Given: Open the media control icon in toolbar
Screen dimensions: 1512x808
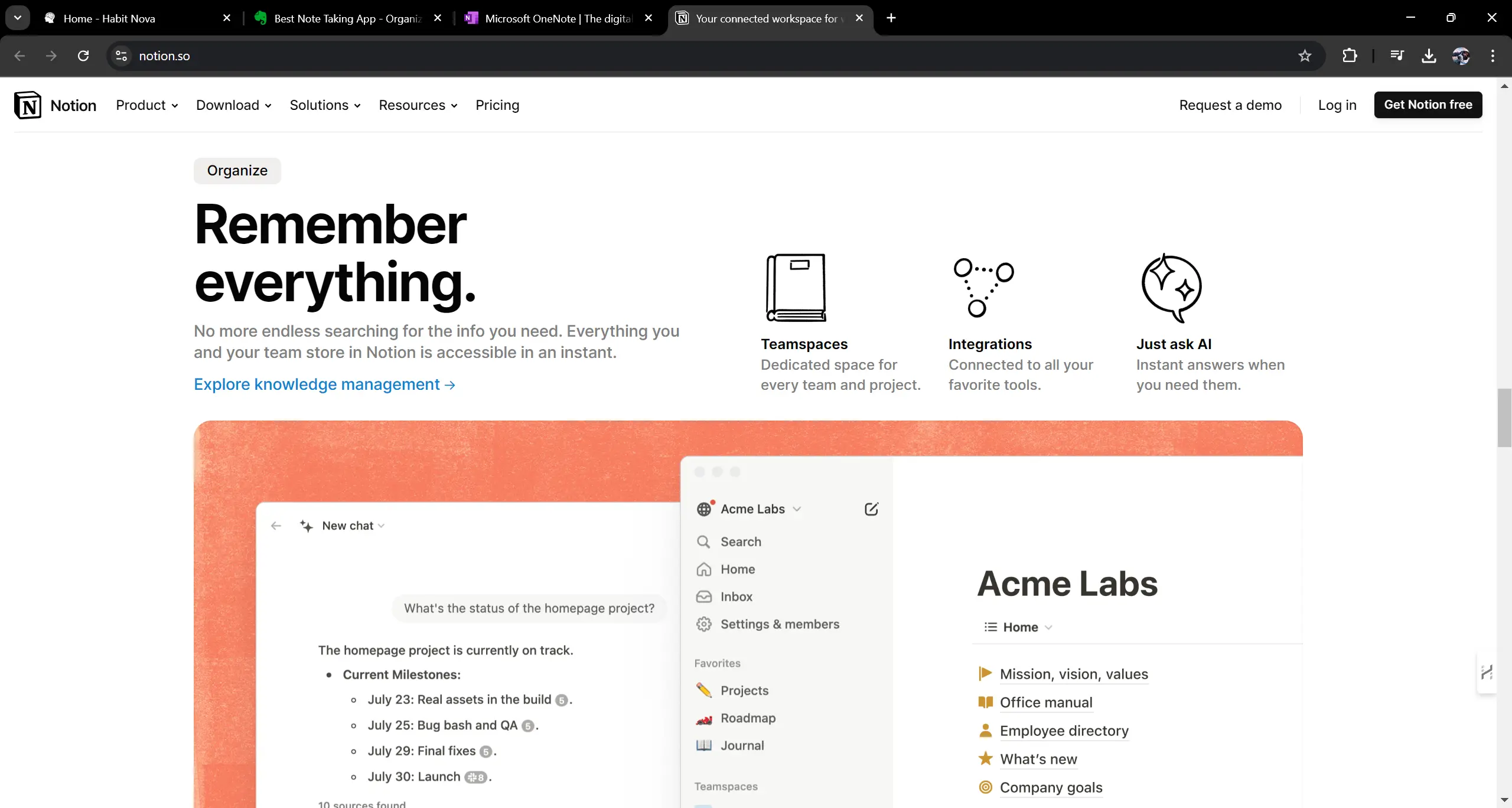Looking at the screenshot, I should 1397,56.
